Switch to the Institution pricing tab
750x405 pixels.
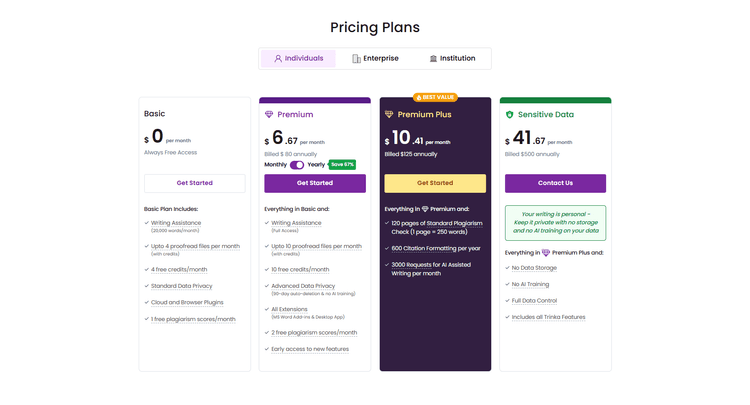click(x=452, y=59)
